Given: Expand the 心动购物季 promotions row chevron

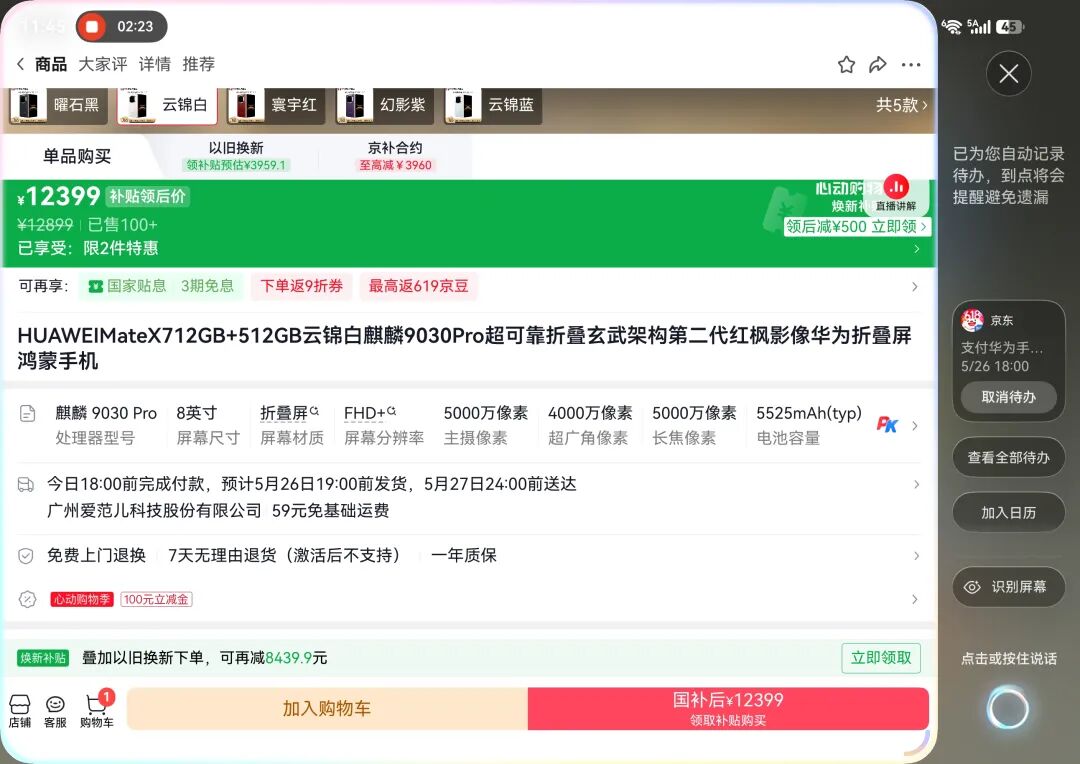Looking at the screenshot, I should [915, 599].
